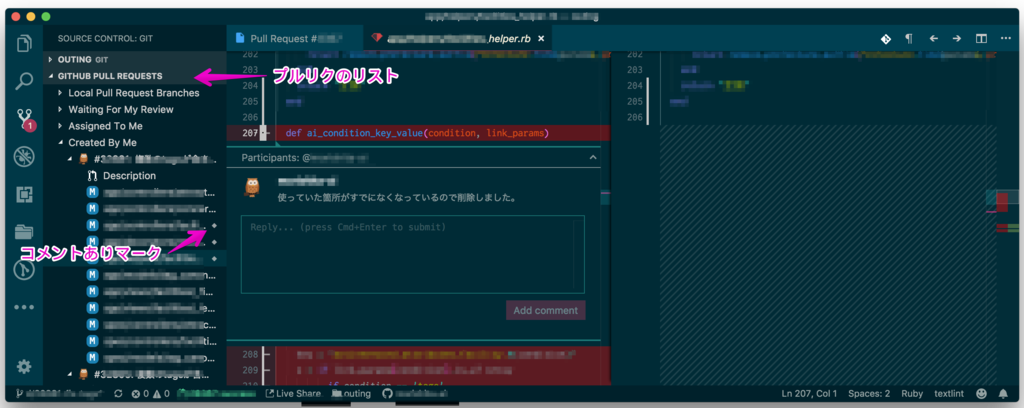Select the Source Control icon with badge
Screen dimensions: 1024x408
[25, 119]
